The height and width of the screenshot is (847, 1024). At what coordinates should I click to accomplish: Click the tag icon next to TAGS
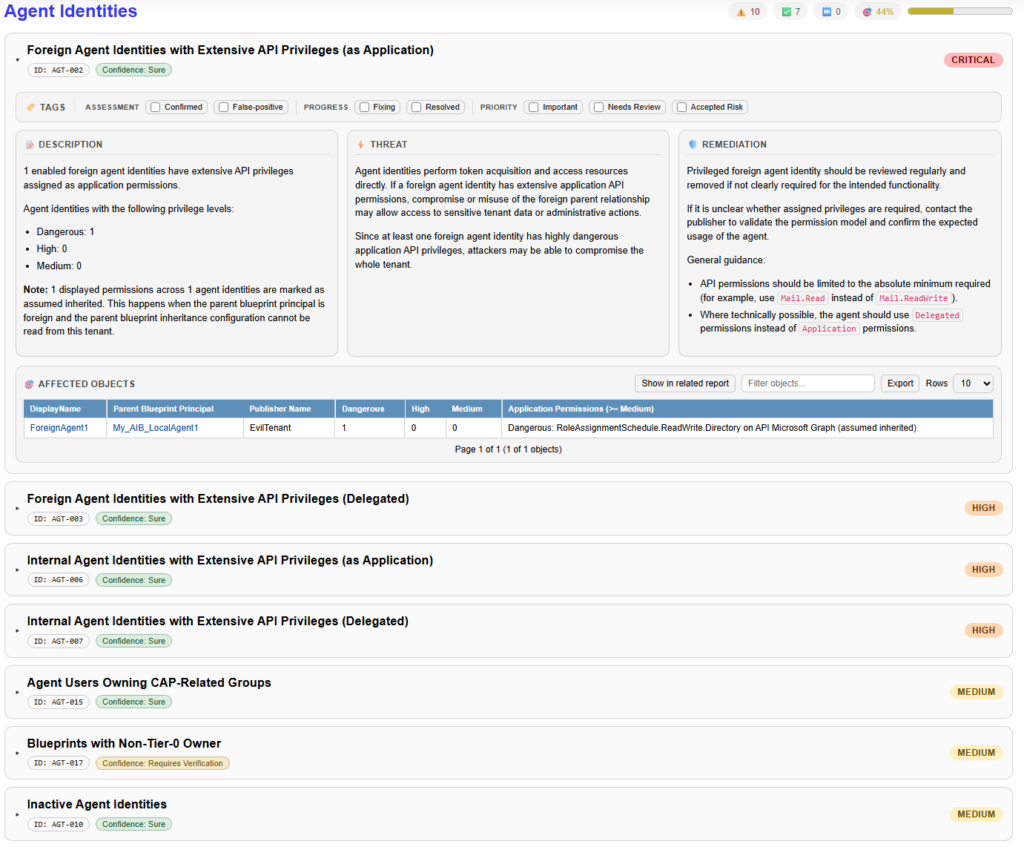(30, 107)
